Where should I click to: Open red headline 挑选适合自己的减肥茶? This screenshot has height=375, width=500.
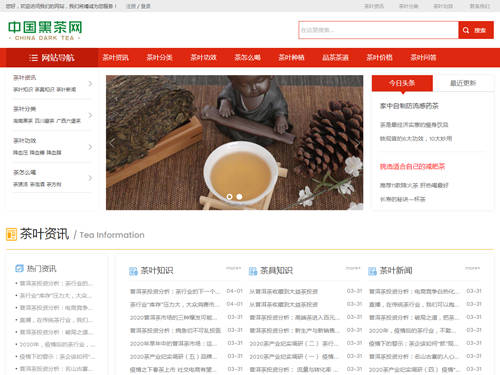click(x=412, y=166)
